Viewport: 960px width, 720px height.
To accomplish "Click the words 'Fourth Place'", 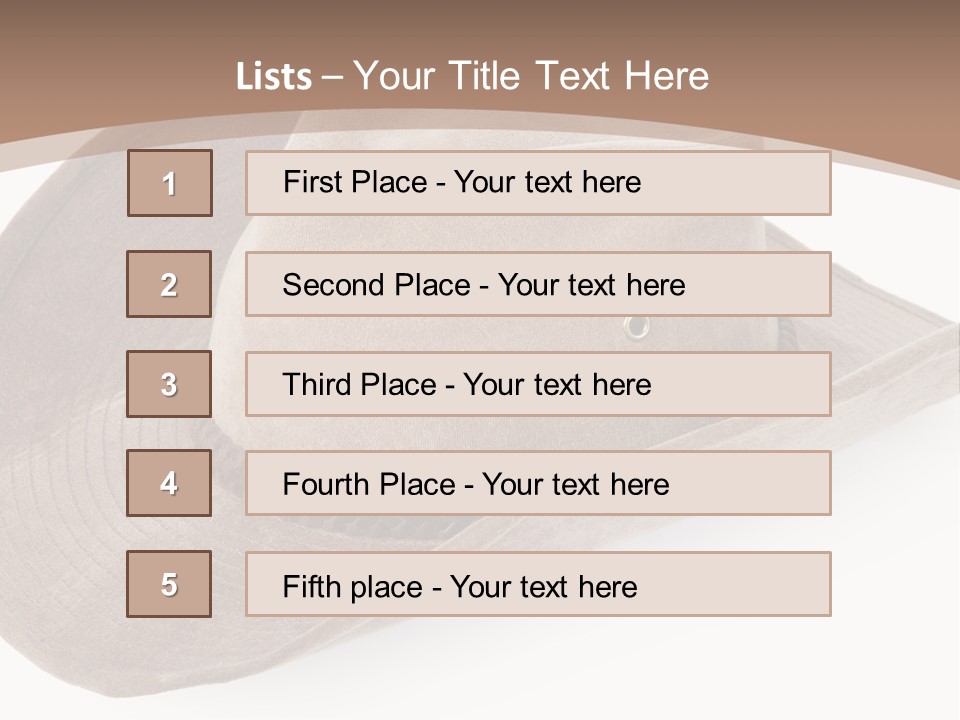I will 369,484.
